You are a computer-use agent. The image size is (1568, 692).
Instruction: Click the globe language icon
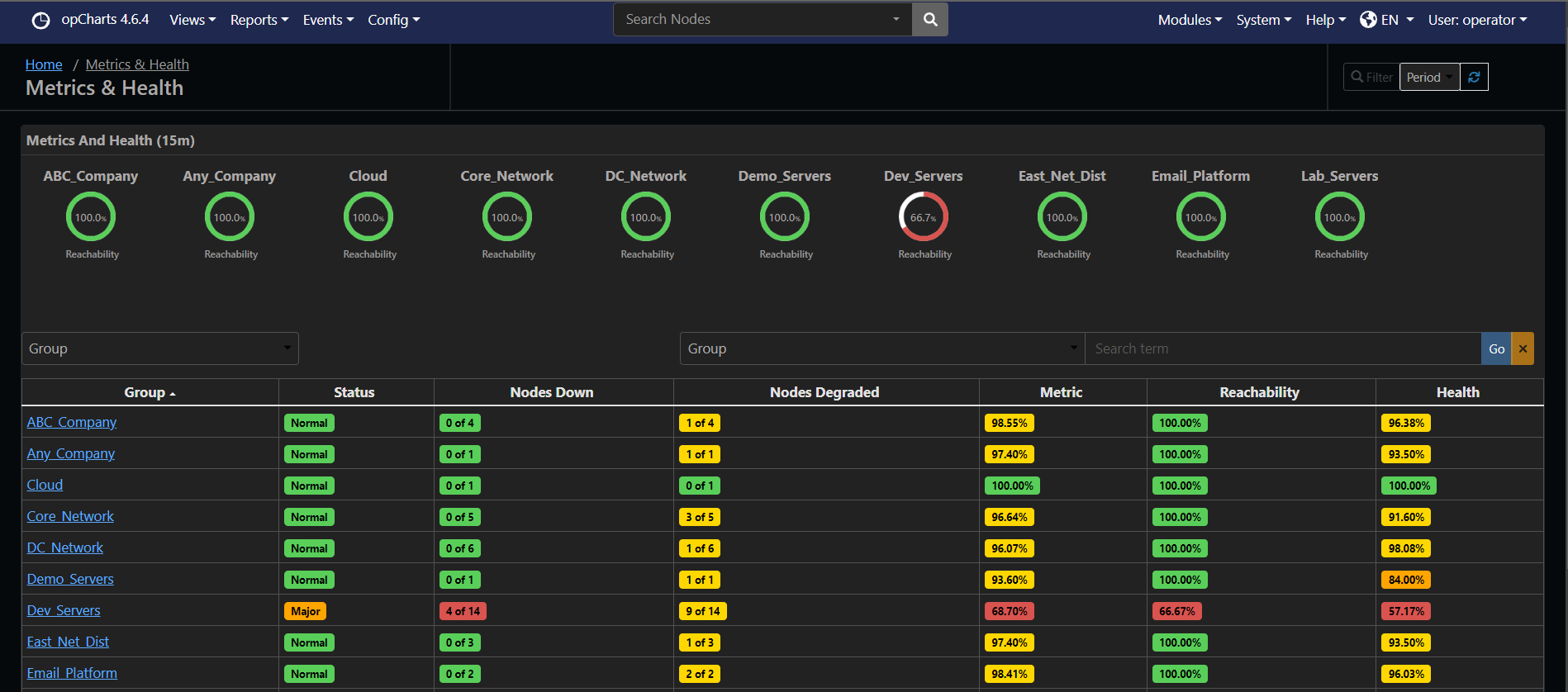(x=1368, y=20)
